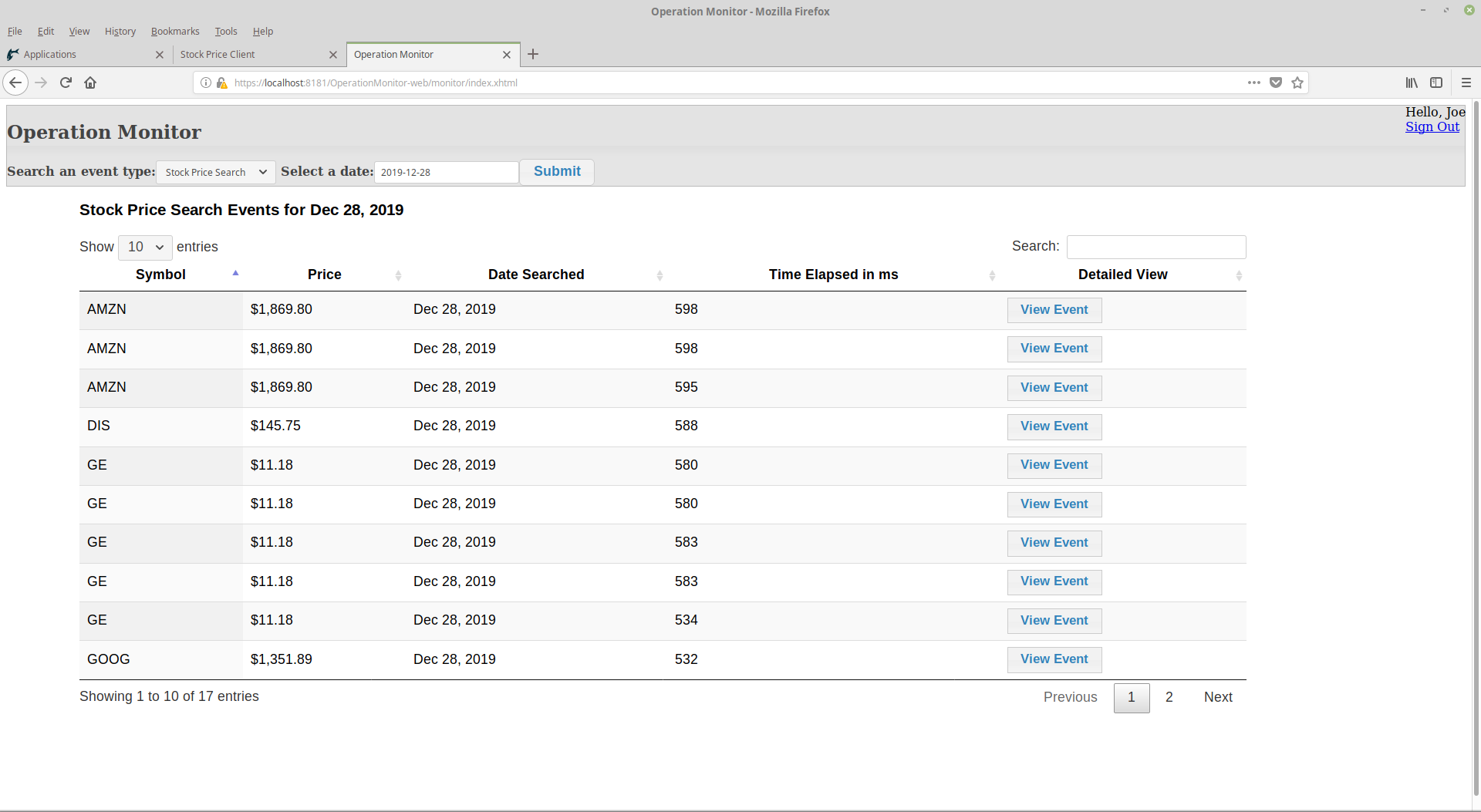Click the date input field showing 2019-12-28

click(446, 172)
